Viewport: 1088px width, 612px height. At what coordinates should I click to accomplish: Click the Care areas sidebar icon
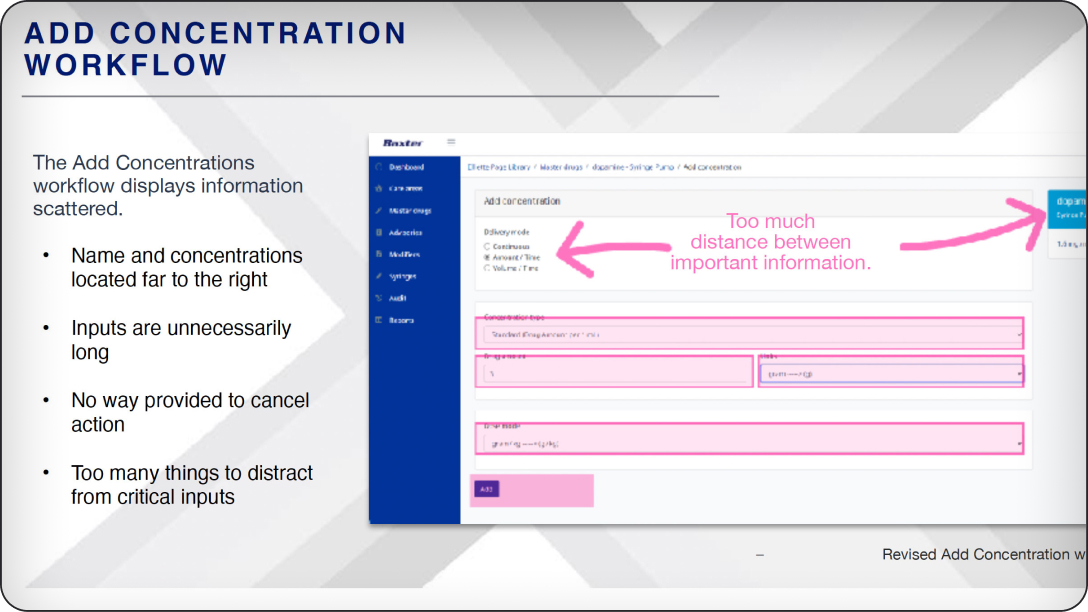378,188
